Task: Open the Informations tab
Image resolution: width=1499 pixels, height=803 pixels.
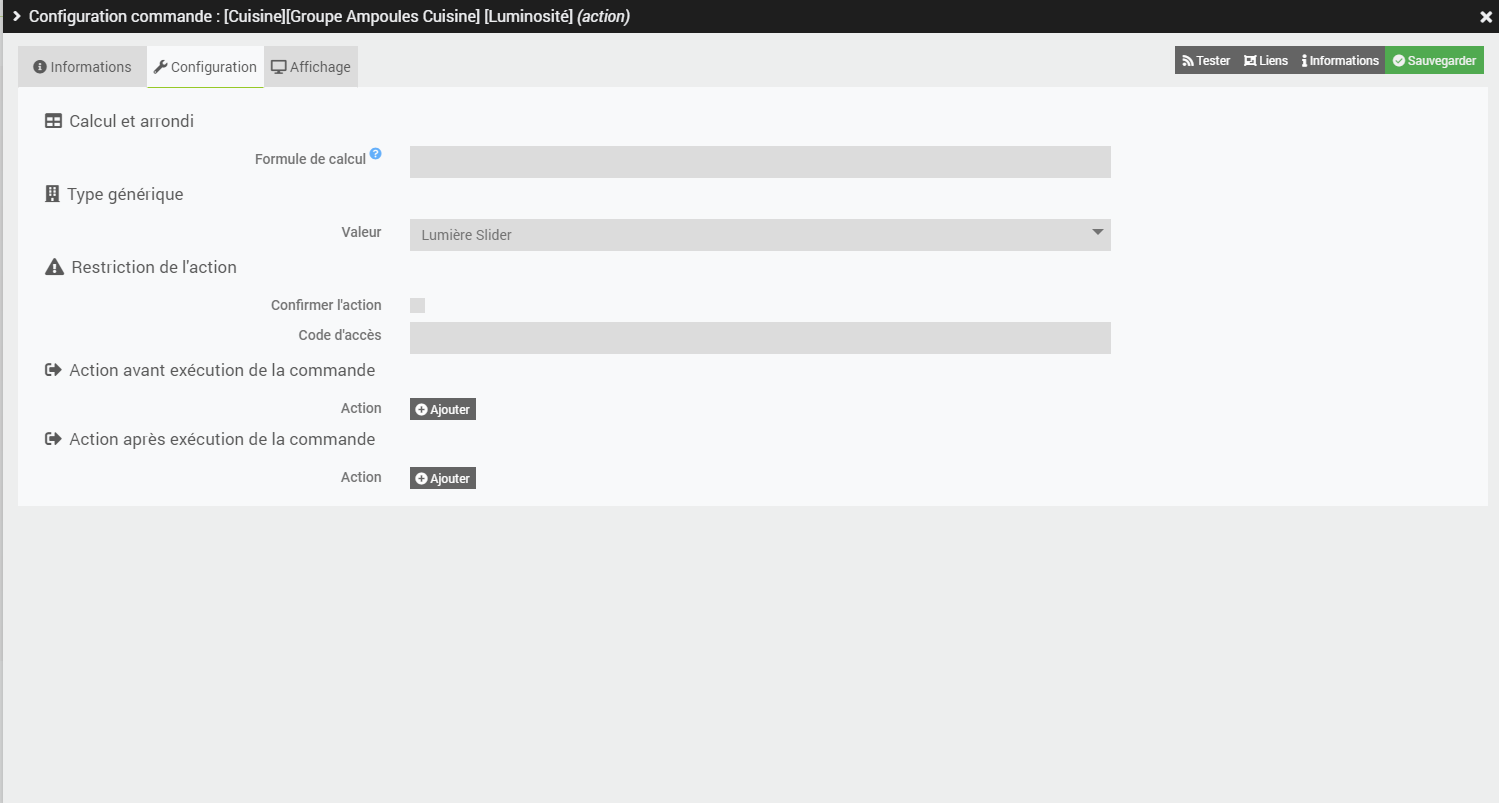Action: pyautogui.click(x=82, y=67)
